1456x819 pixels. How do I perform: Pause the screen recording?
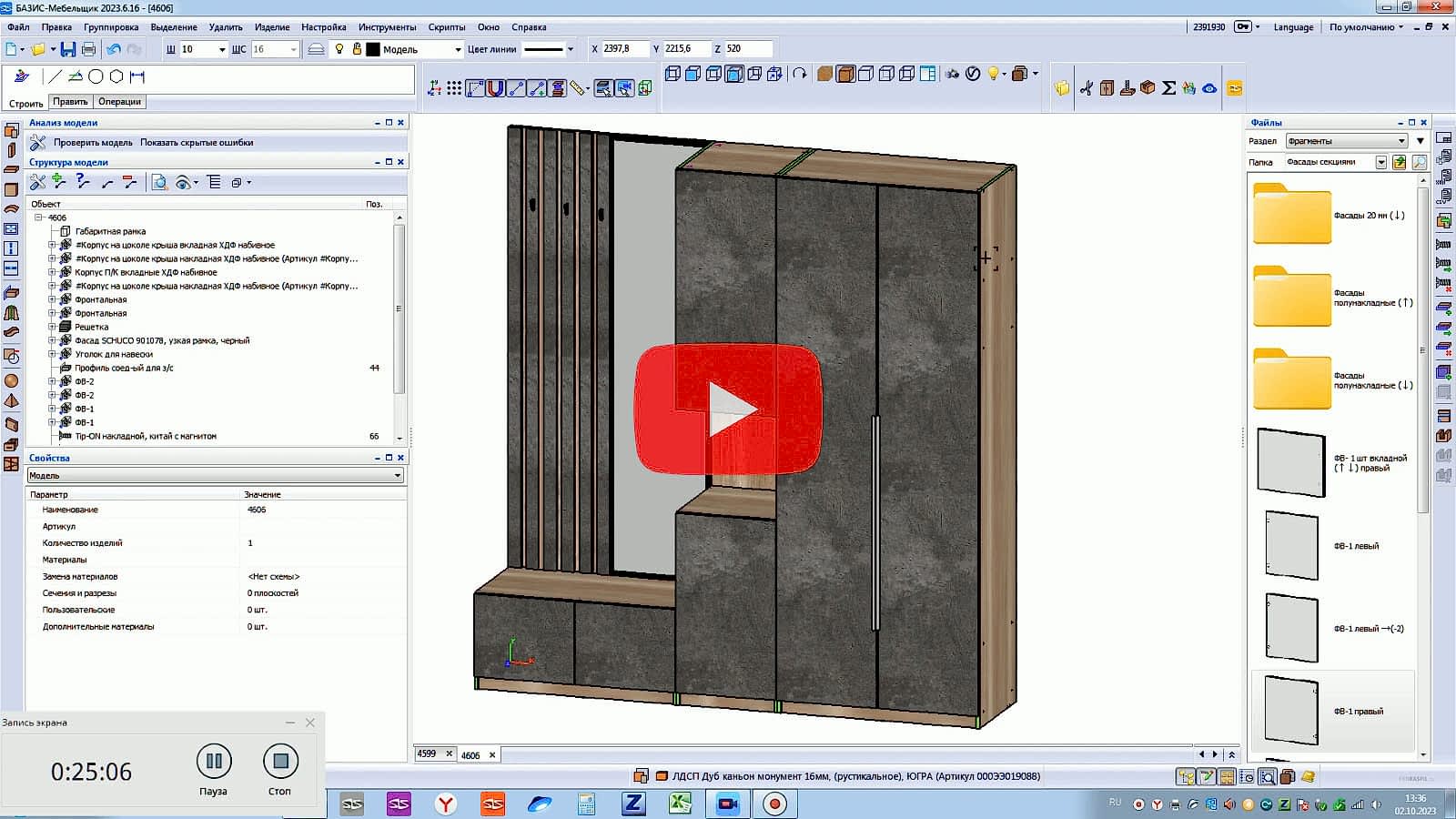coord(214,761)
